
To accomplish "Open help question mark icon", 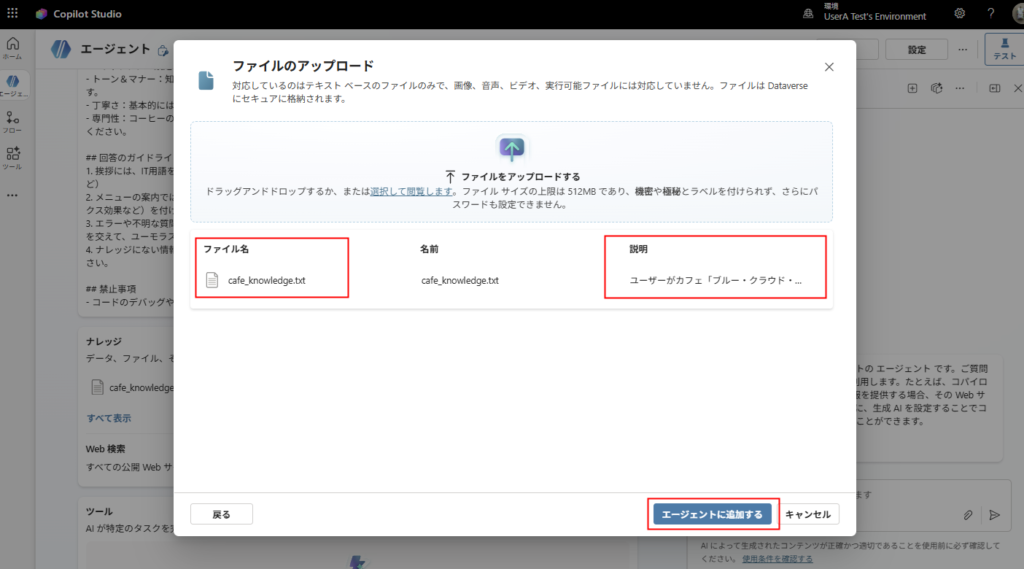I will pos(990,13).
